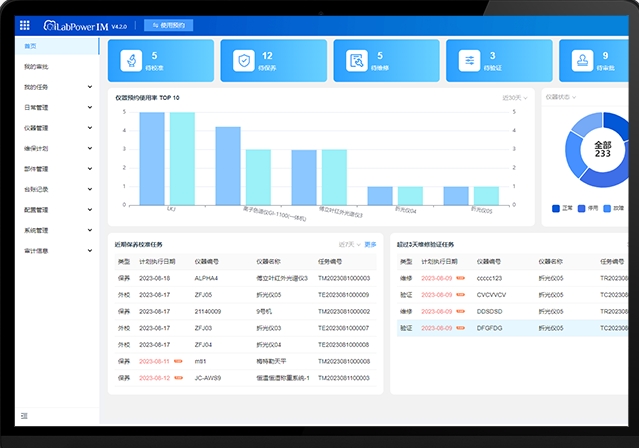Open the 待校准 5 summary card
The height and width of the screenshot is (448, 639).
(x=161, y=60)
